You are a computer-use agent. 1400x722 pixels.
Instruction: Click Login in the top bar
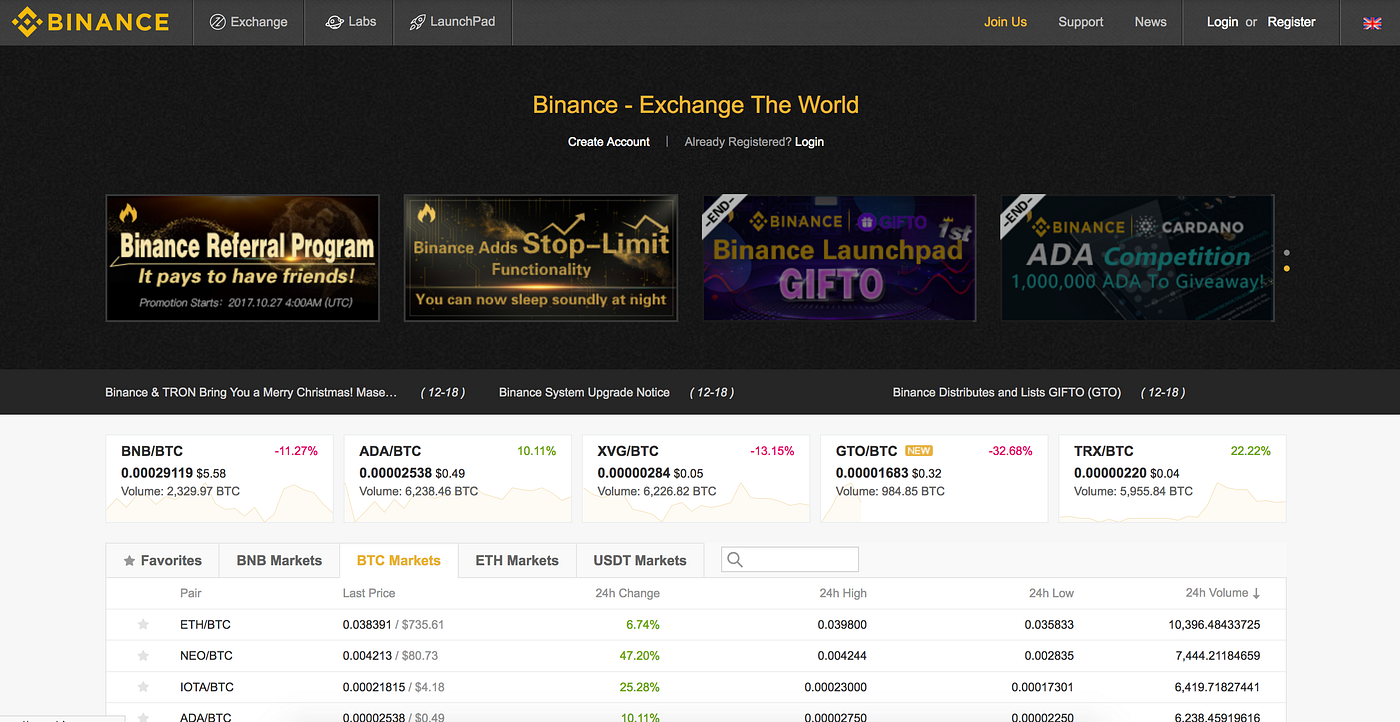point(1222,22)
